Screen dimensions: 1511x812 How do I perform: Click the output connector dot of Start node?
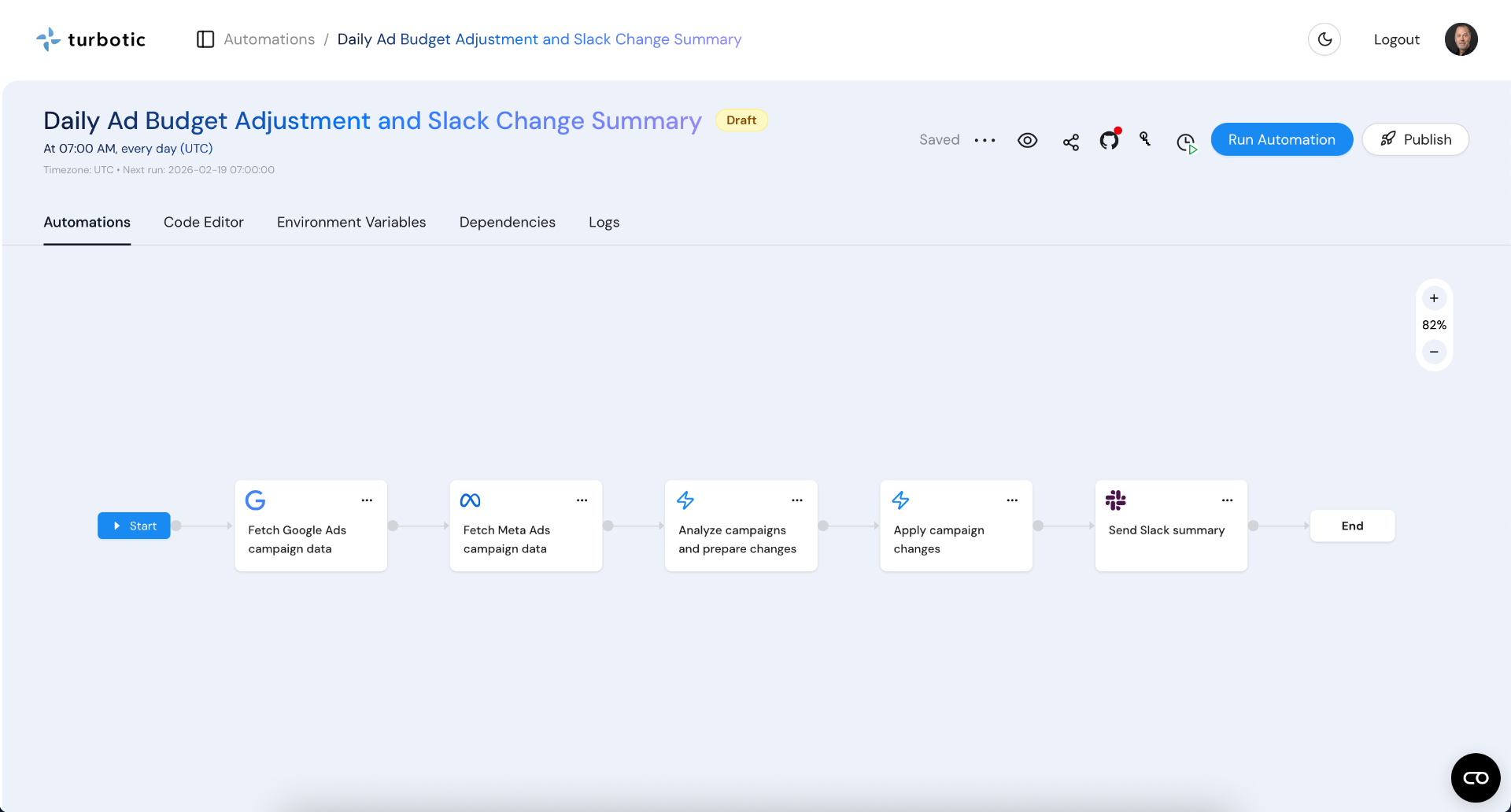176,526
